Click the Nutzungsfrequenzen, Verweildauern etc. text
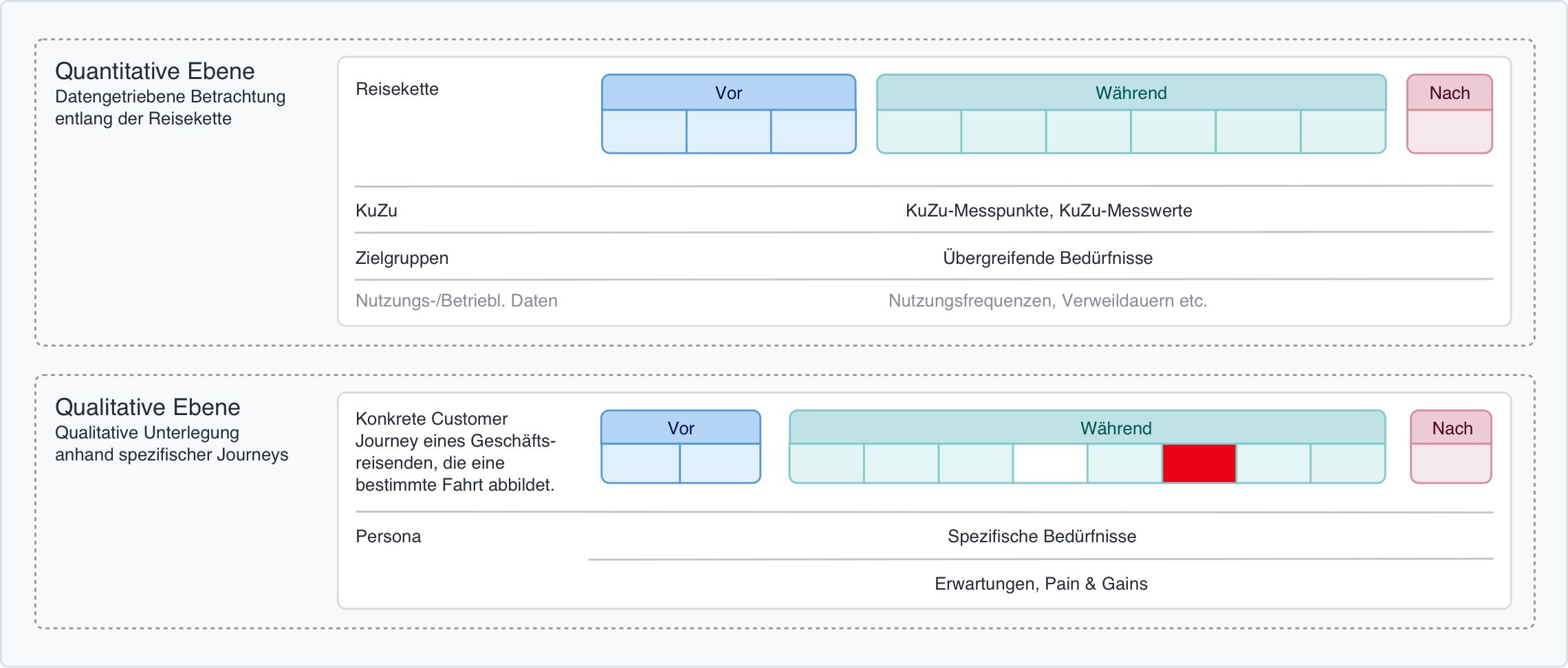Image resolution: width=1568 pixels, height=668 pixels. [1047, 300]
